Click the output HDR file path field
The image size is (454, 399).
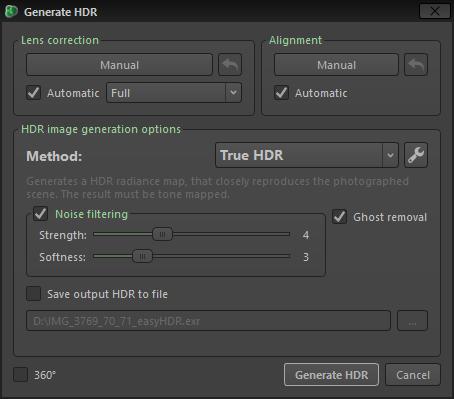pos(208,321)
